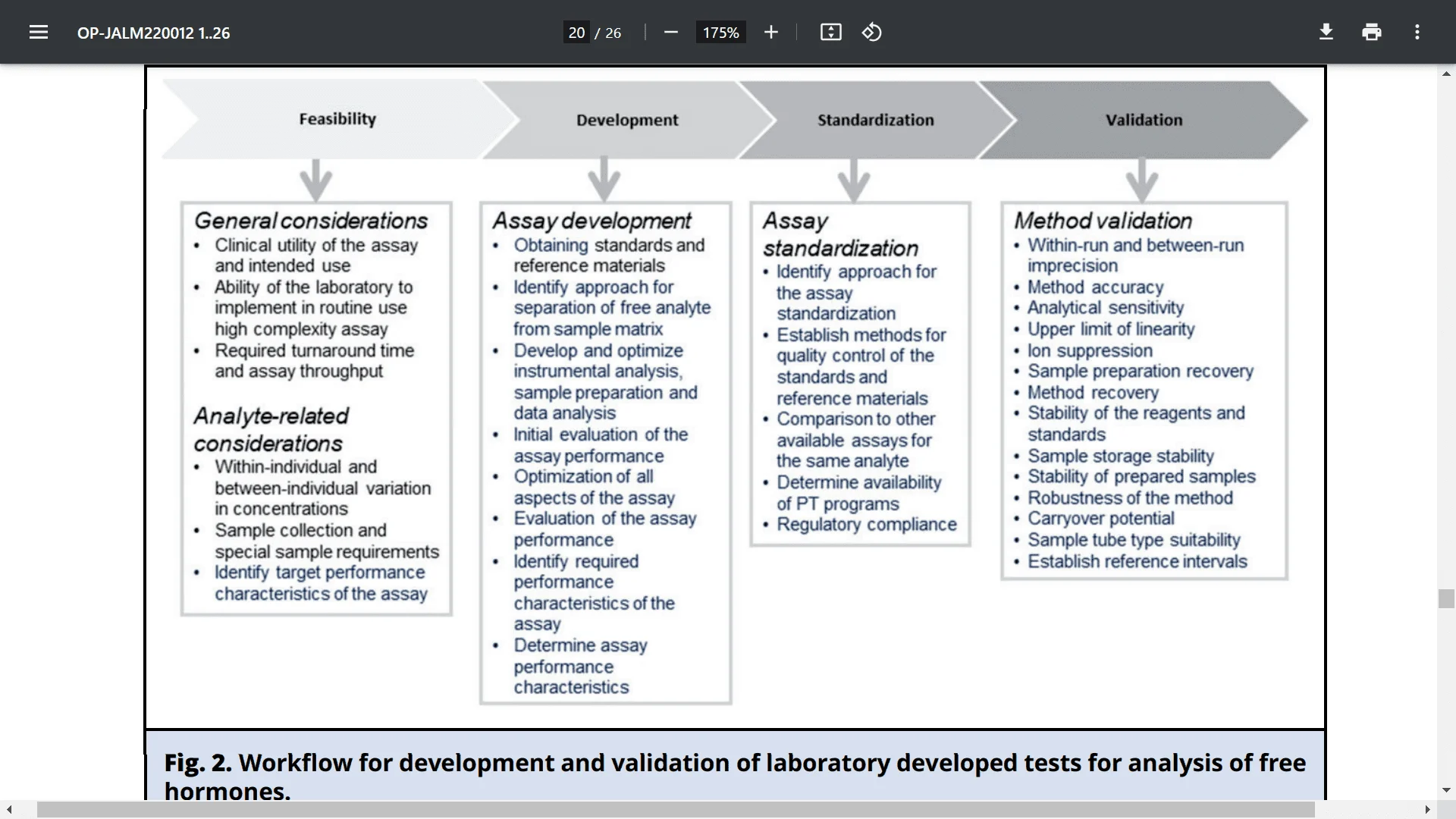The image size is (1456, 819).
Task: Zoom out with the minus button
Action: (670, 32)
